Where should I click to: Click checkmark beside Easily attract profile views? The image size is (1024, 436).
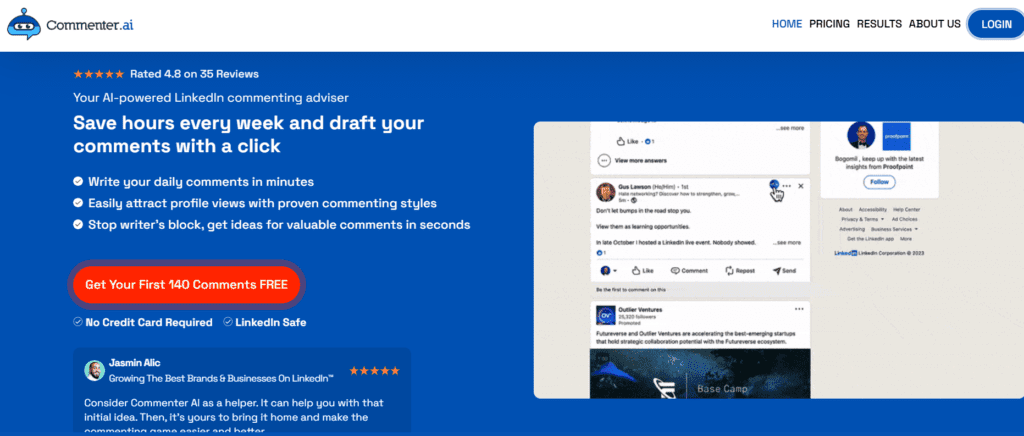[78, 203]
